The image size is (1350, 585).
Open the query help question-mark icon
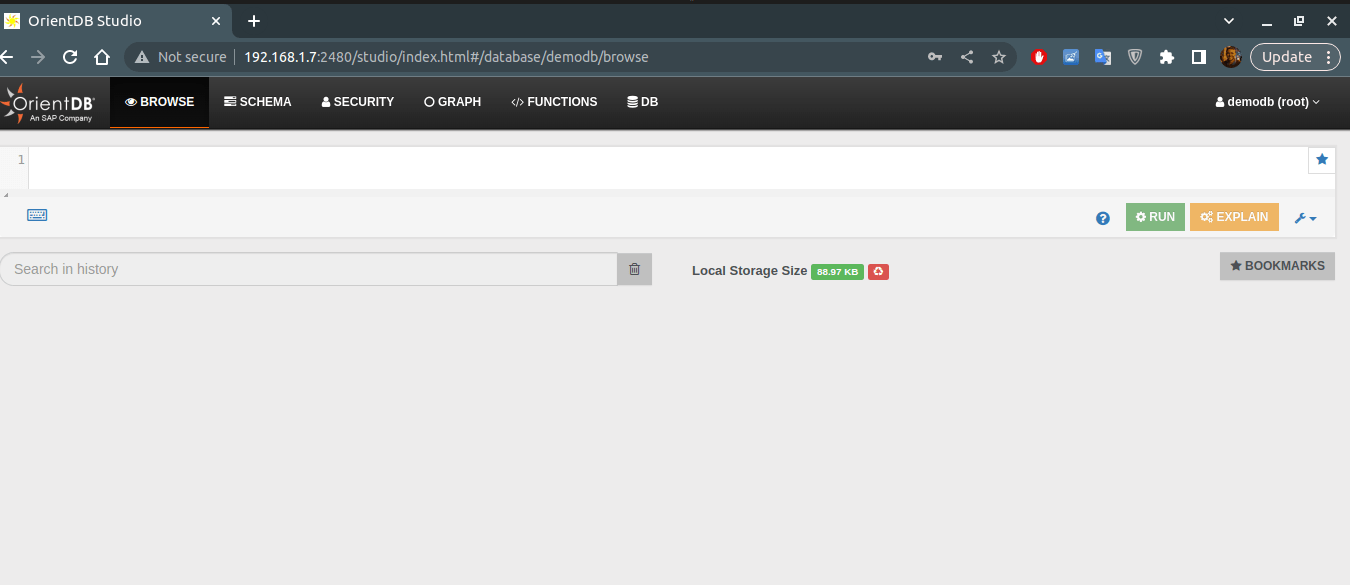click(x=1103, y=218)
